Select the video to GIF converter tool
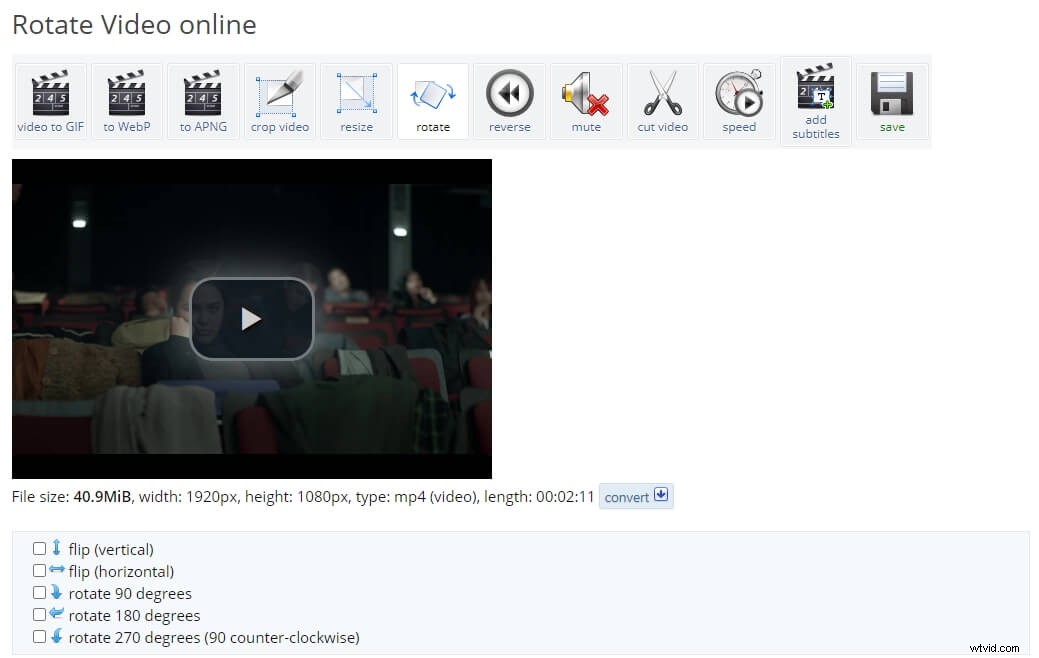The width and height of the screenshot is (1039, 658). (50, 99)
